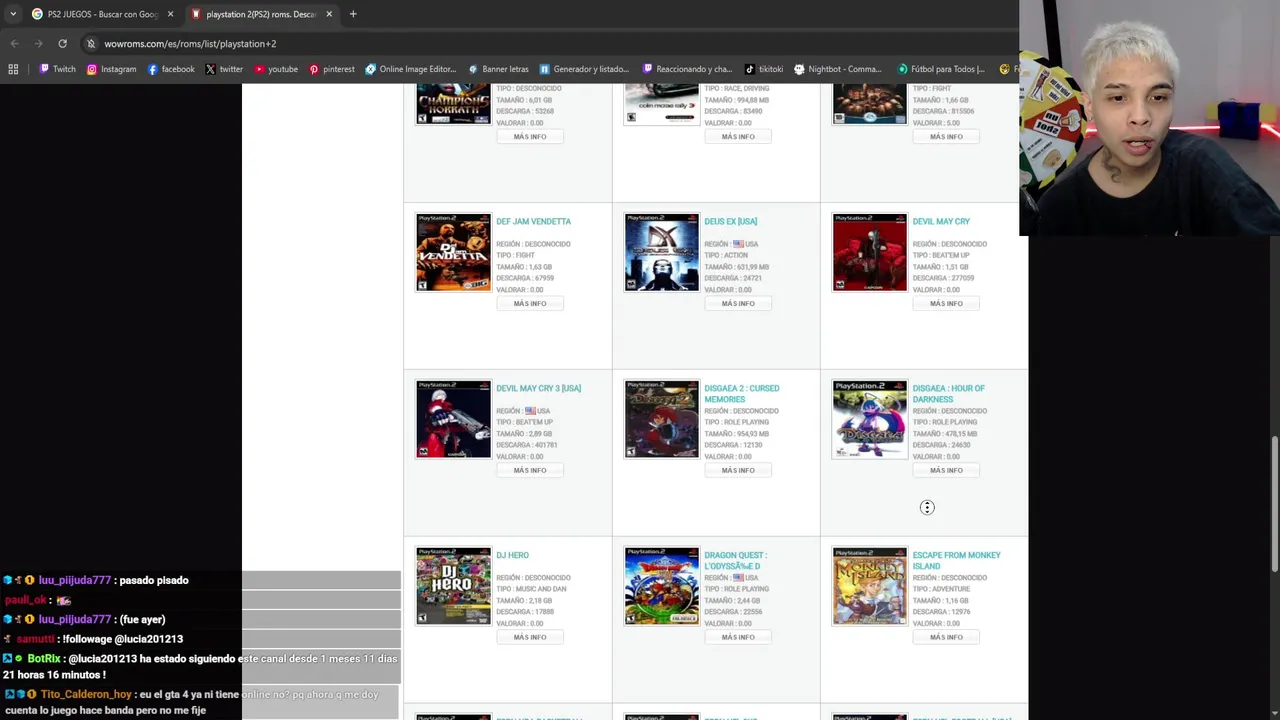
Task: Click Más Info for Deus Ex
Action: coord(738,303)
